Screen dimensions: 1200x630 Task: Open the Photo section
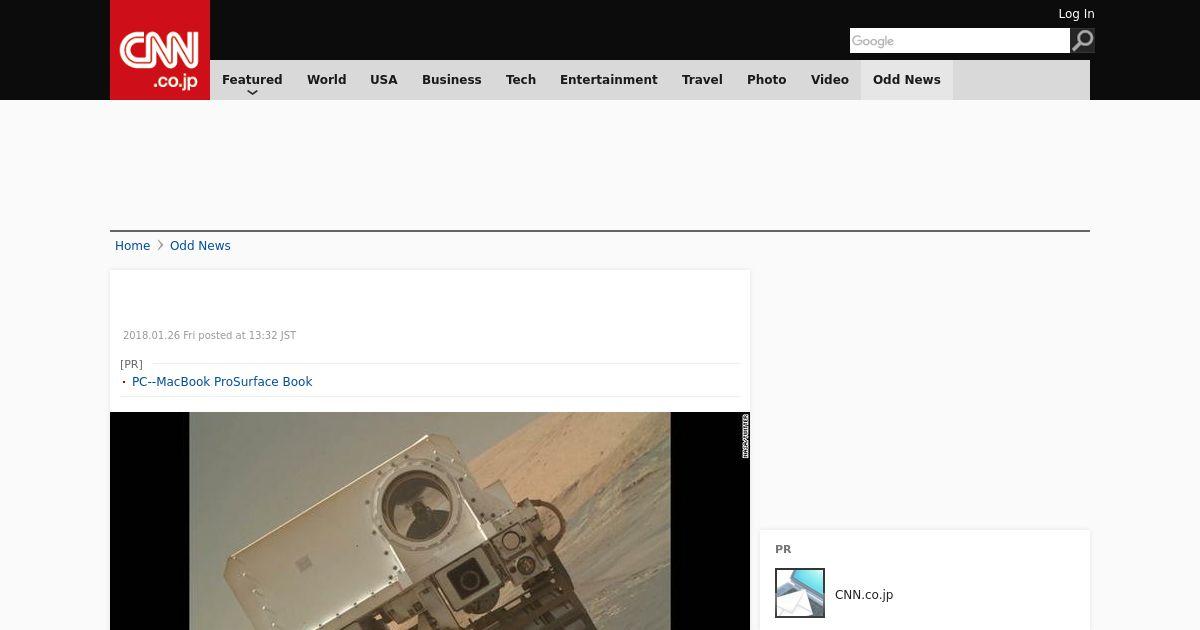click(767, 80)
